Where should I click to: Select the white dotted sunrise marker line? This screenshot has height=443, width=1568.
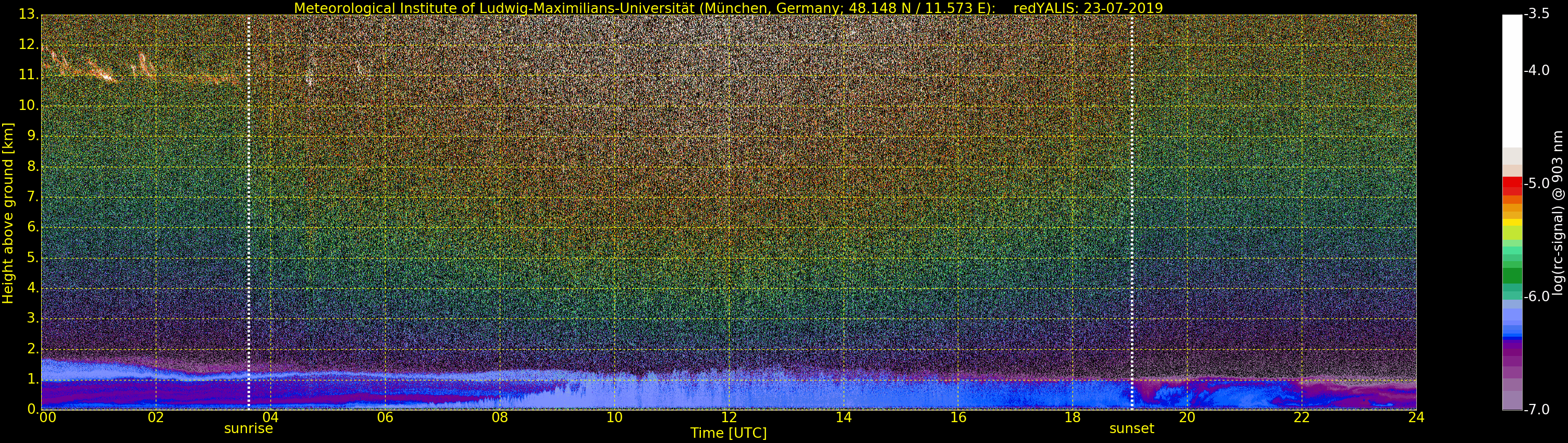[x=249, y=212]
